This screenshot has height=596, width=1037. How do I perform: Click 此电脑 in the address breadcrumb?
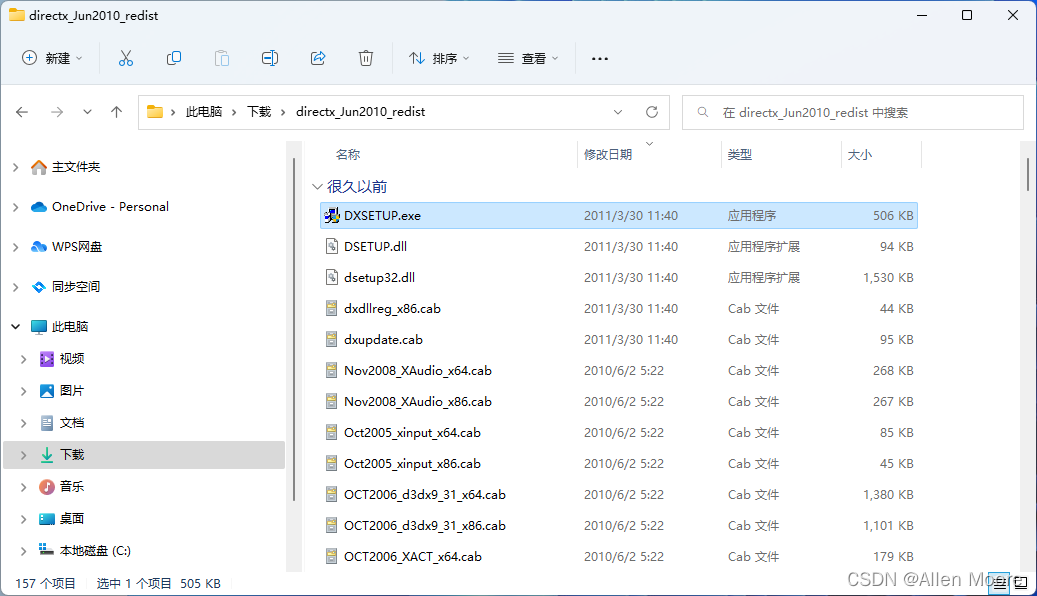204,112
